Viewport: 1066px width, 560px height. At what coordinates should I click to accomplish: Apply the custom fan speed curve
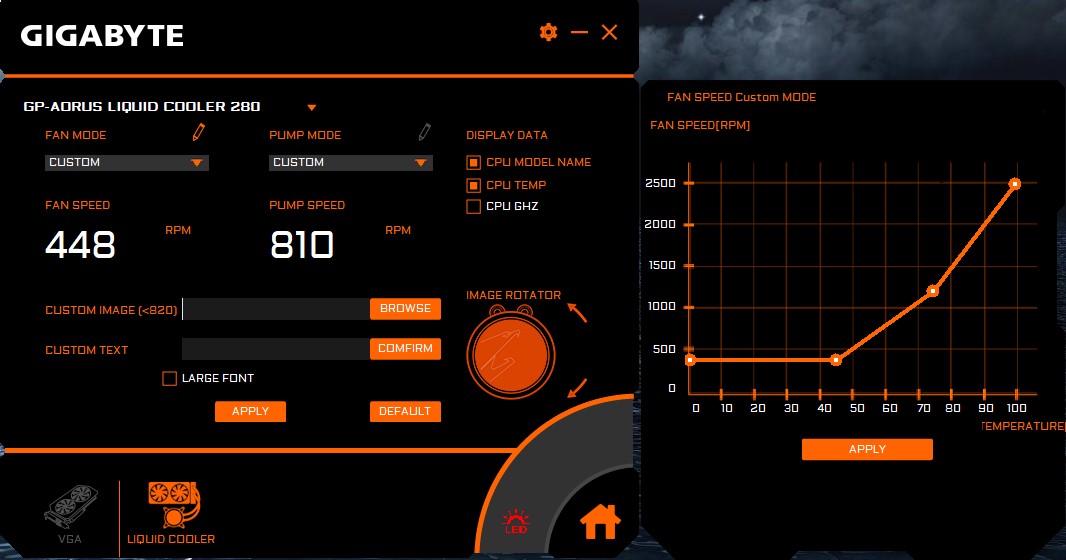[x=867, y=449]
